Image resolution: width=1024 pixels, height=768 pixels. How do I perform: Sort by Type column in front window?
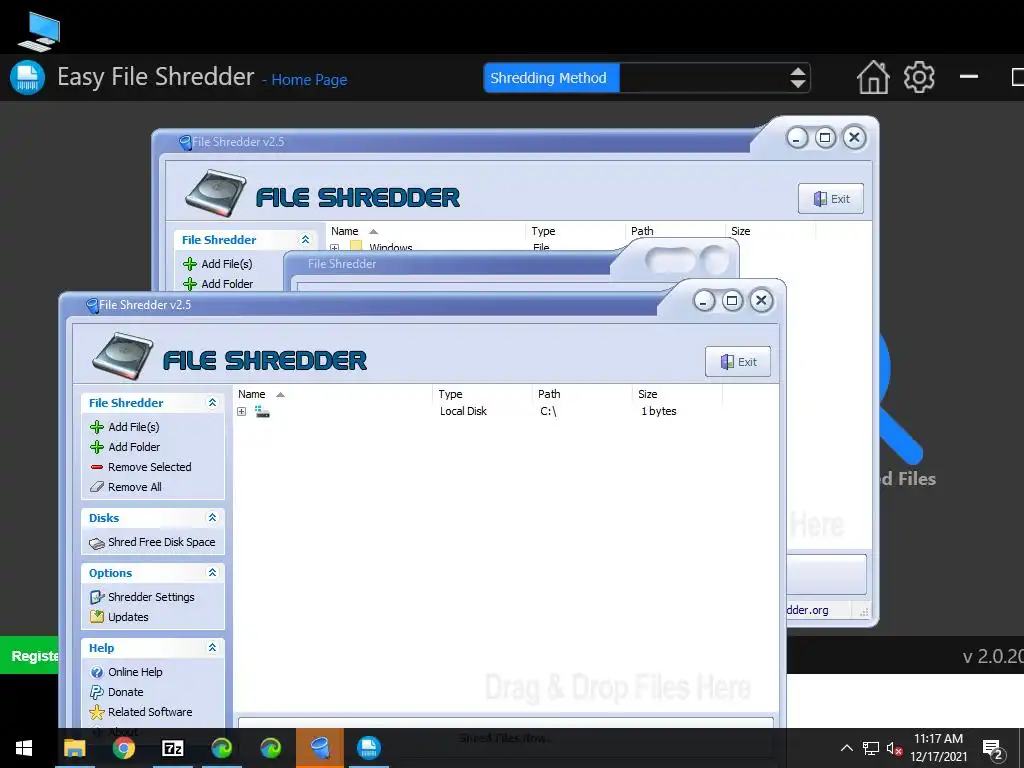[x=482, y=394]
